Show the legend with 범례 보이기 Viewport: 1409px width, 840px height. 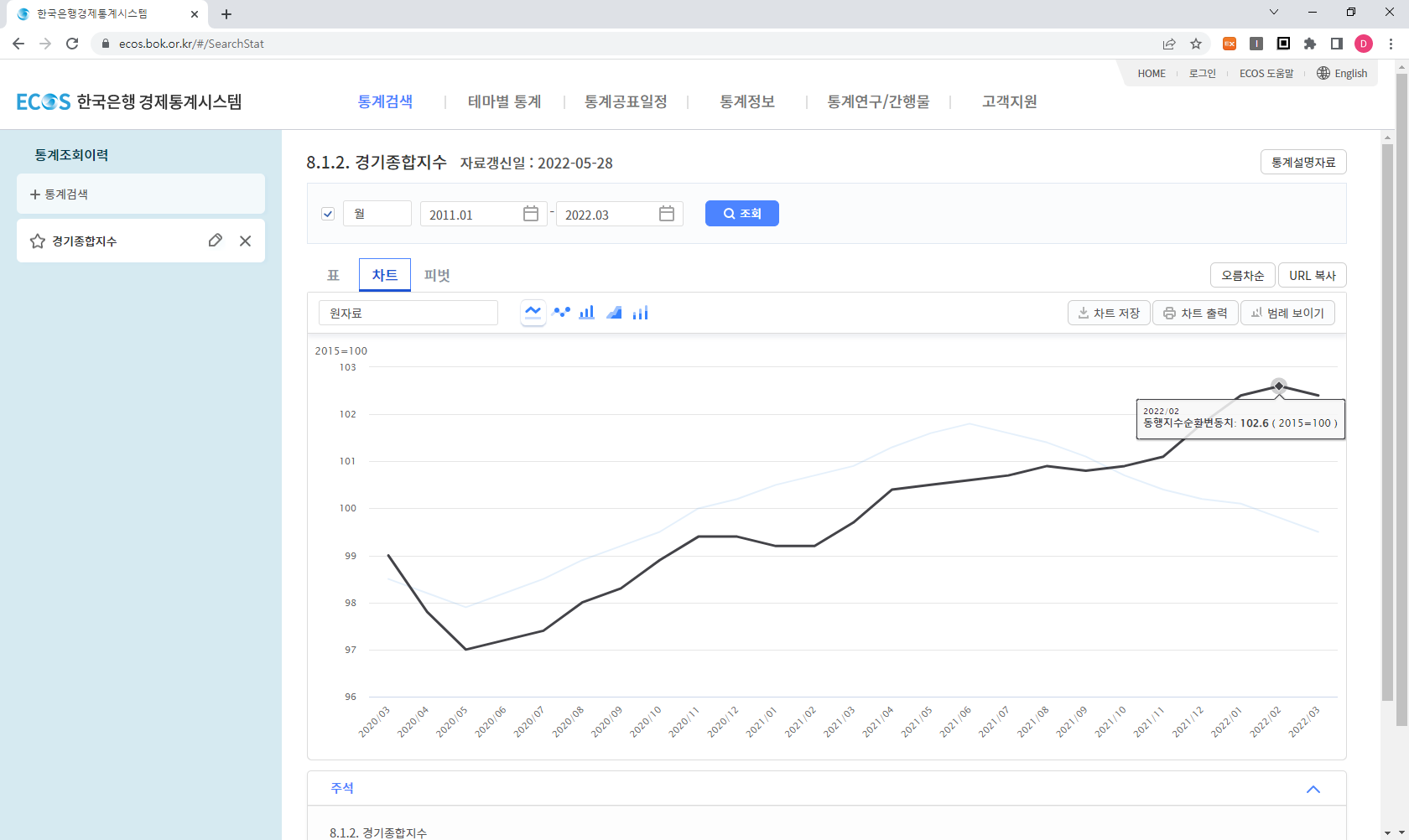(x=1287, y=313)
